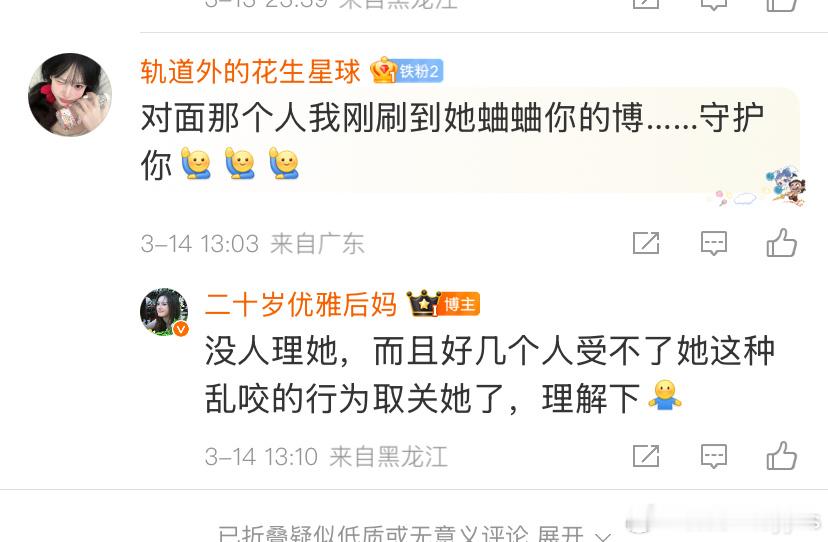828x542 pixels.
Task: Click the crown icon beside 轨道外的花生星球
Action: pyautogui.click(x=383, y=70)
